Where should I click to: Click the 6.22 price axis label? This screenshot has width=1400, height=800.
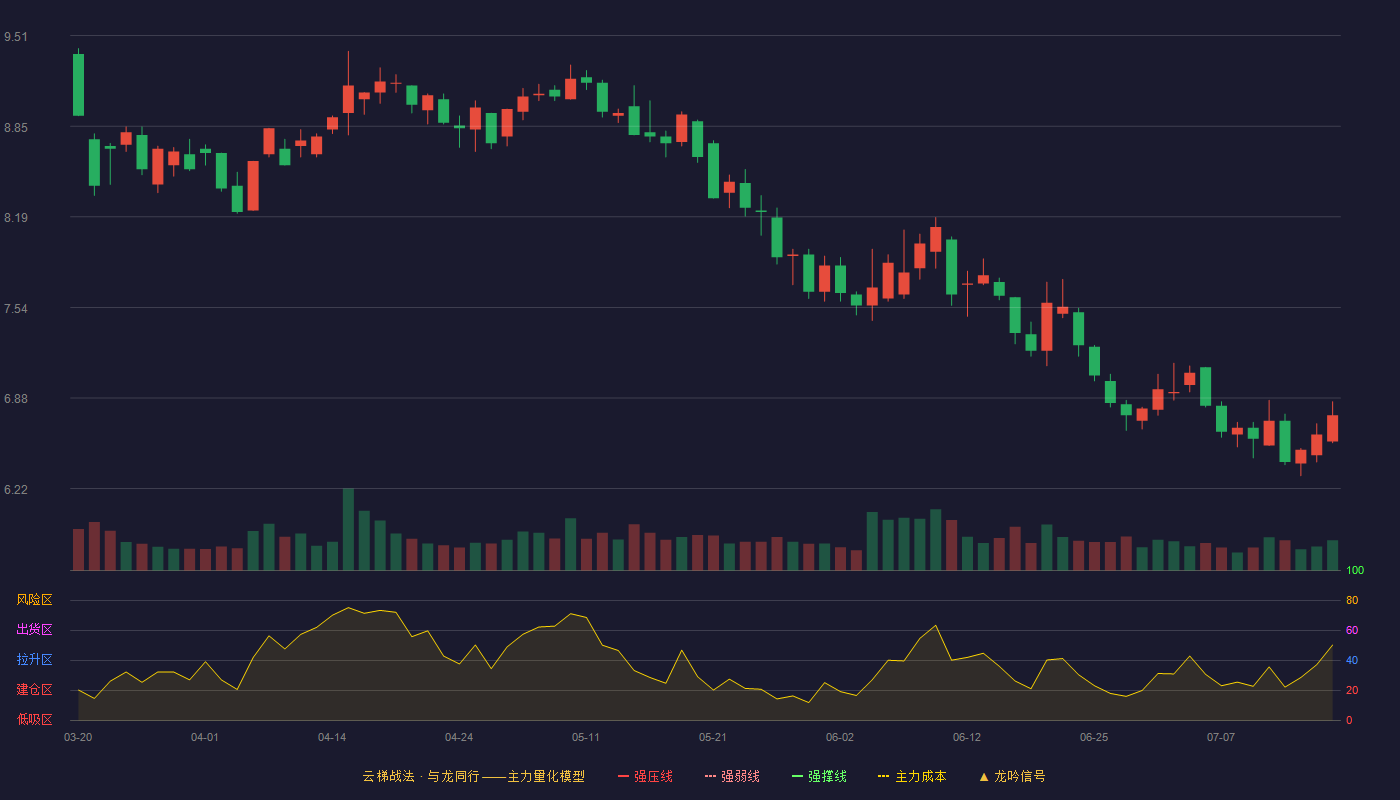[x=16, y=490]
